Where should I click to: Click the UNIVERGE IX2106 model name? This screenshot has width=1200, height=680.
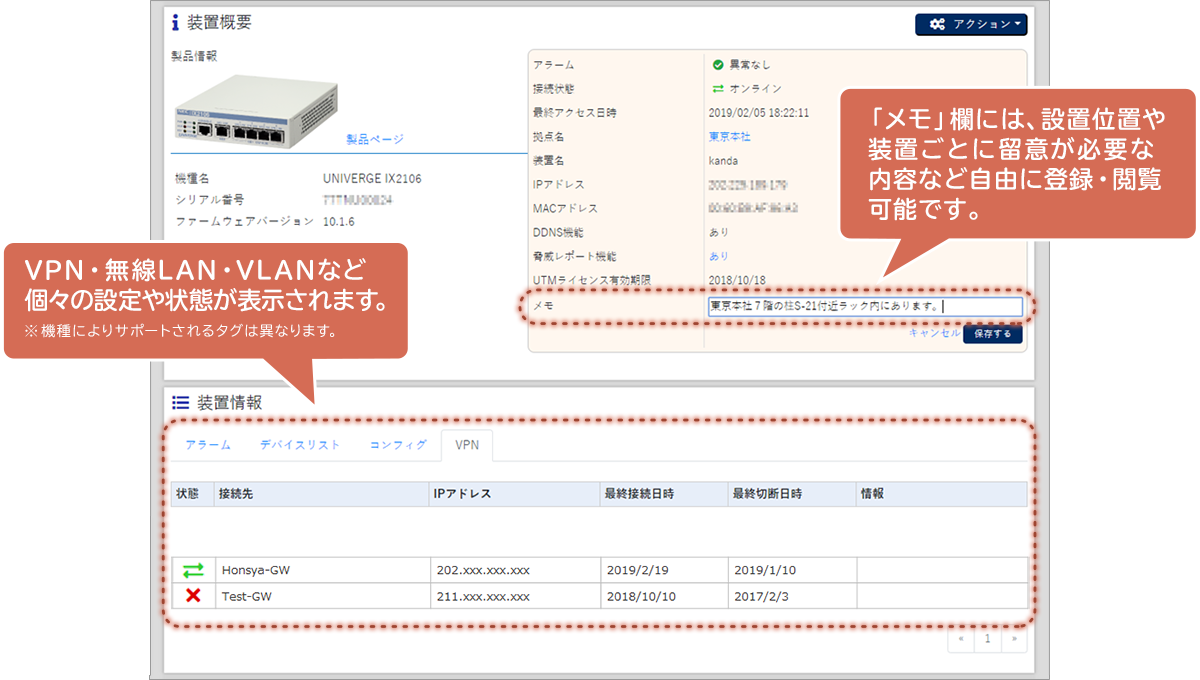372,179
